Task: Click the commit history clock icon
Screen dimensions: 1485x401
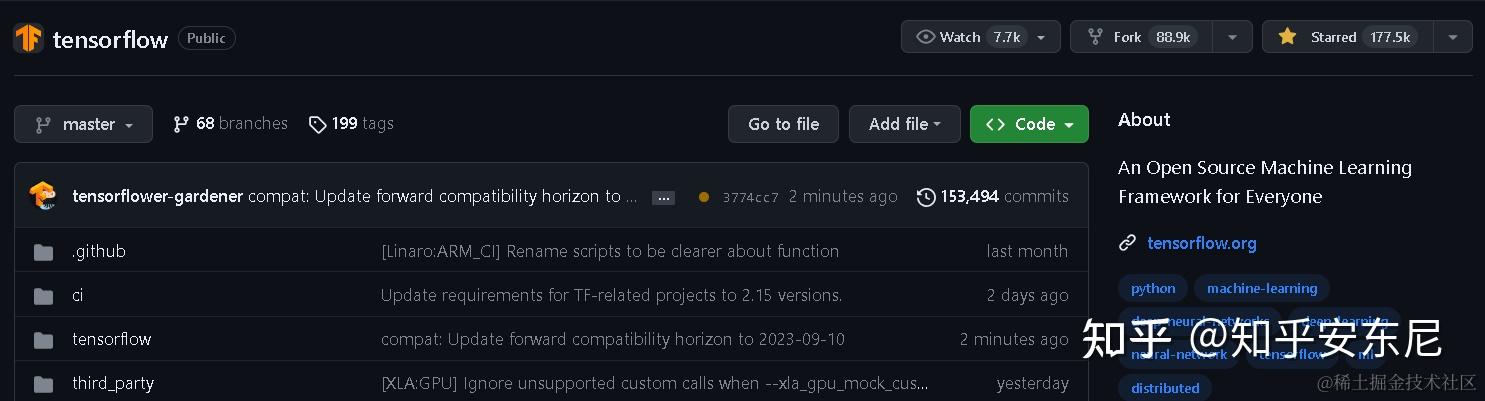Action: pos(926,197)
